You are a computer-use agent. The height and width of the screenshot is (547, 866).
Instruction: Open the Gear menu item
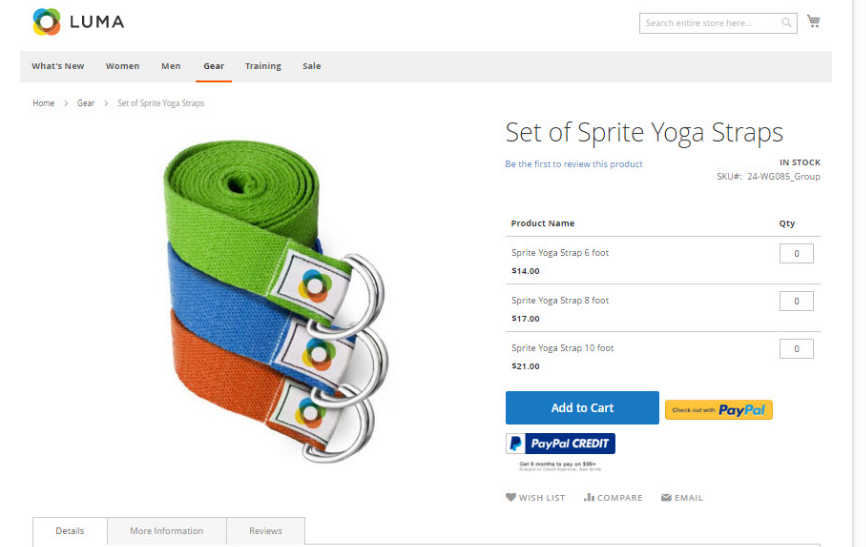[x=214, y=66]
